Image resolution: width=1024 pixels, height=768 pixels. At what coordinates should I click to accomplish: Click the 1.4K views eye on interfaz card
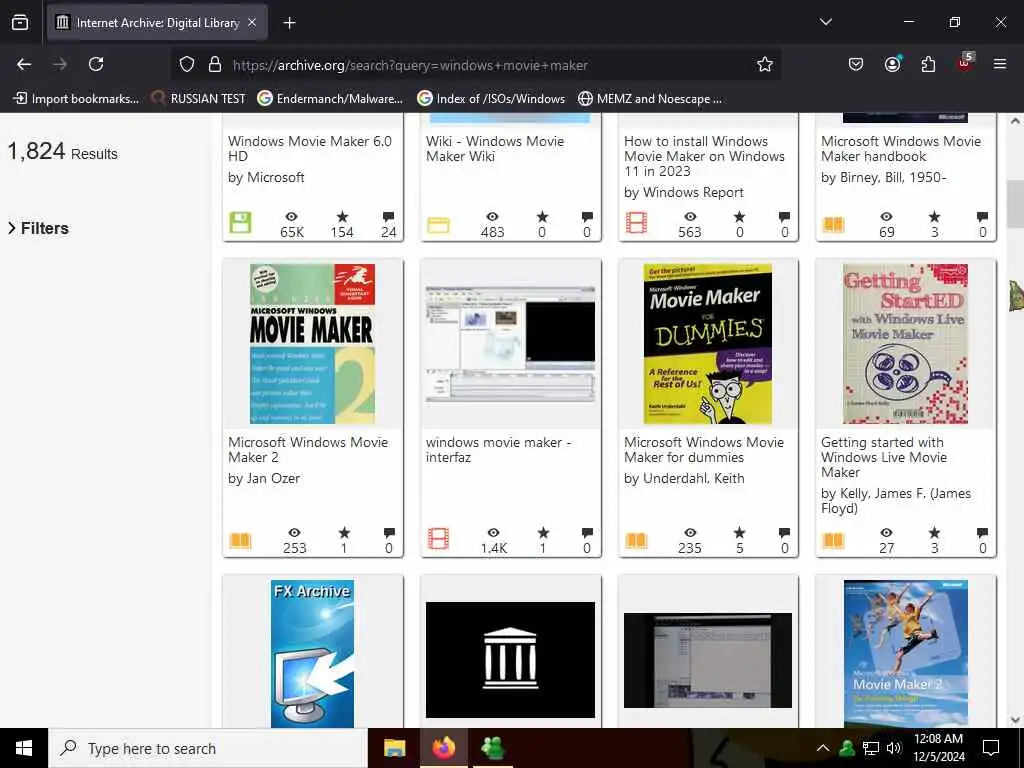[493, 532]
